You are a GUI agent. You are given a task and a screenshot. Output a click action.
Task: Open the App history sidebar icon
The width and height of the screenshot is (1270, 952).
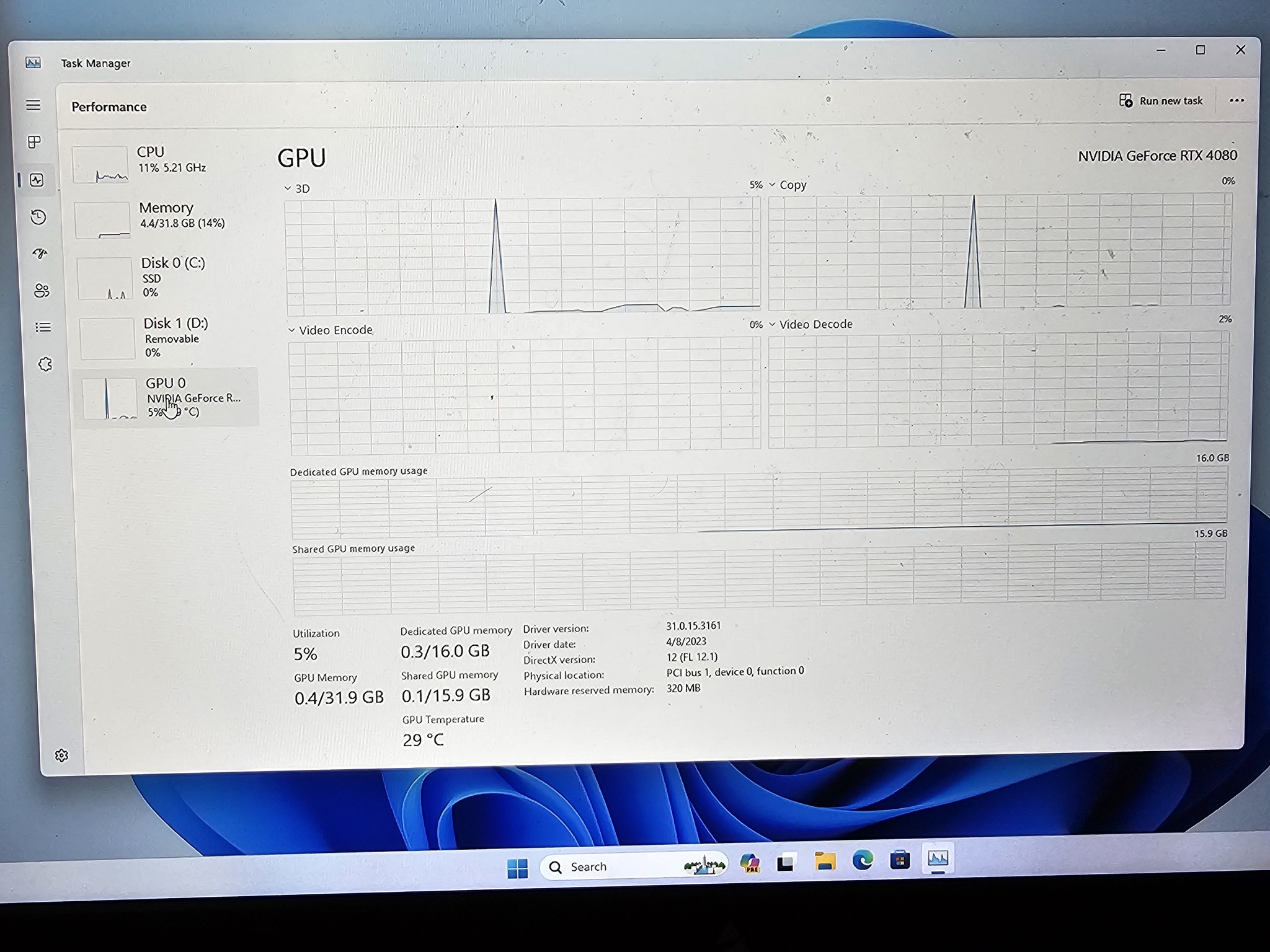coord(38,217)
